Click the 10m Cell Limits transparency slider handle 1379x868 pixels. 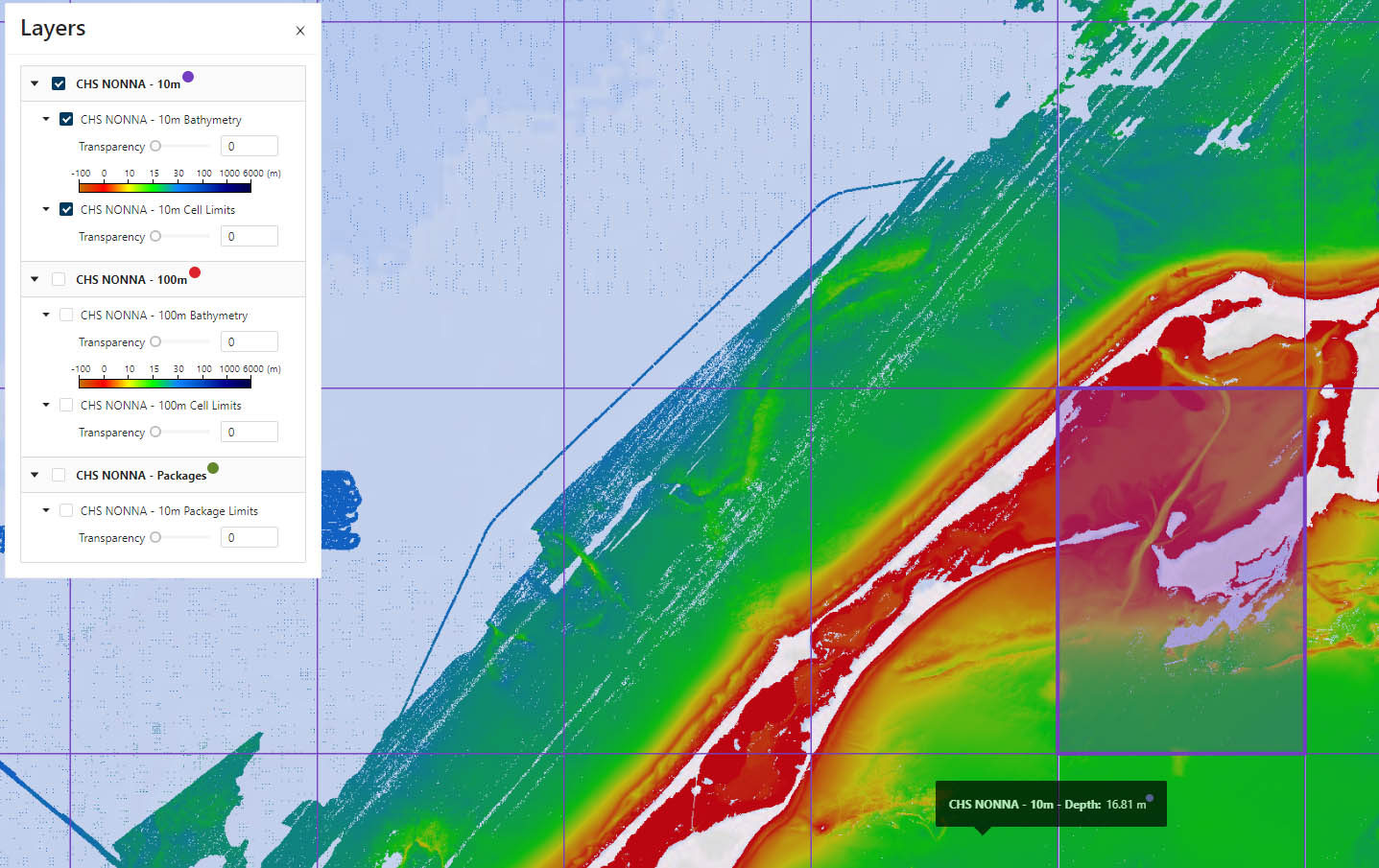click(x=155, y=236)
